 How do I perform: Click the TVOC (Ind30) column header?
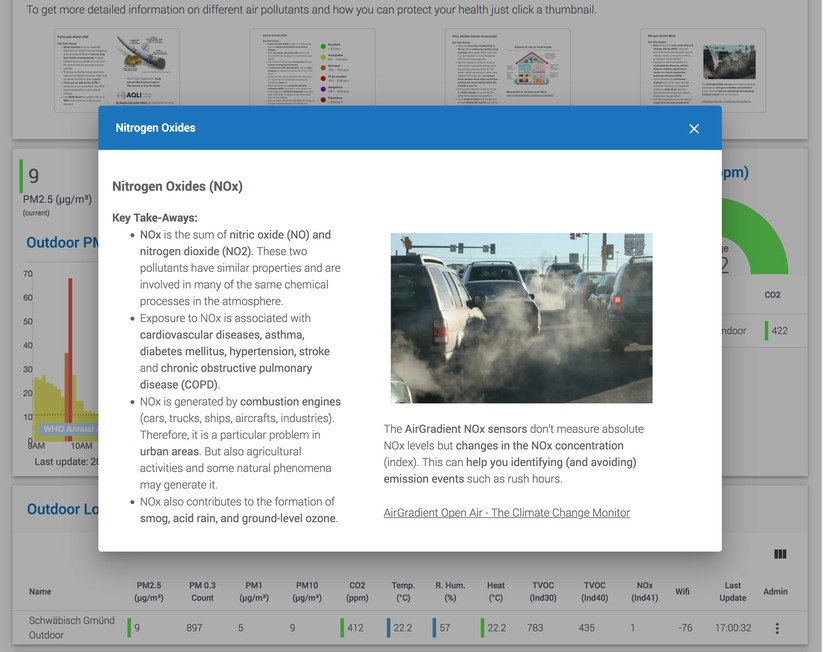pos(543,592)
